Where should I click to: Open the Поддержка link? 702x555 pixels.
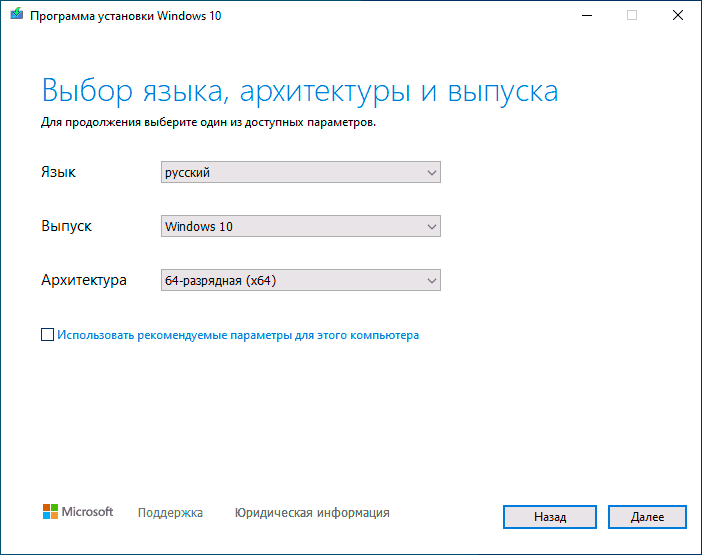pos(170,513)
